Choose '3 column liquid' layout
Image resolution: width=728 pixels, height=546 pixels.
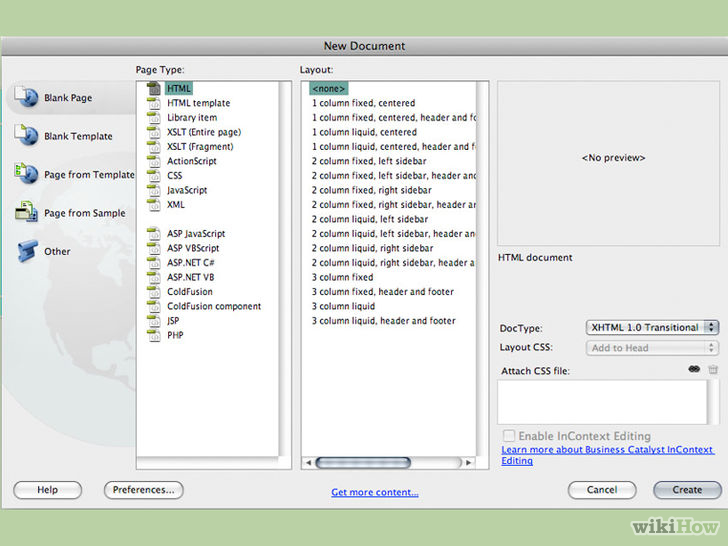click(x=343, y=306)
